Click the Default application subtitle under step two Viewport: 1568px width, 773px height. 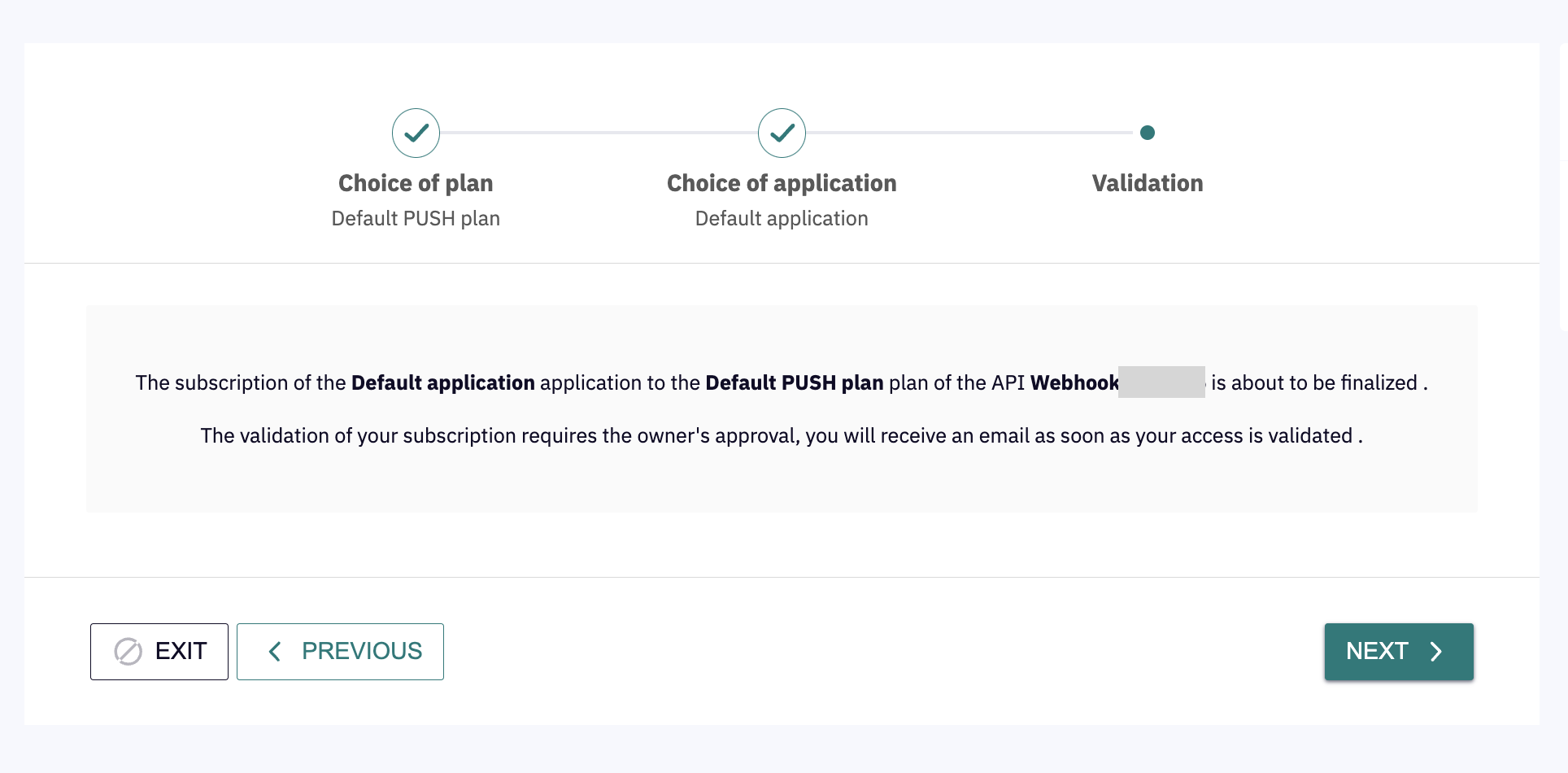pos(782,219)
